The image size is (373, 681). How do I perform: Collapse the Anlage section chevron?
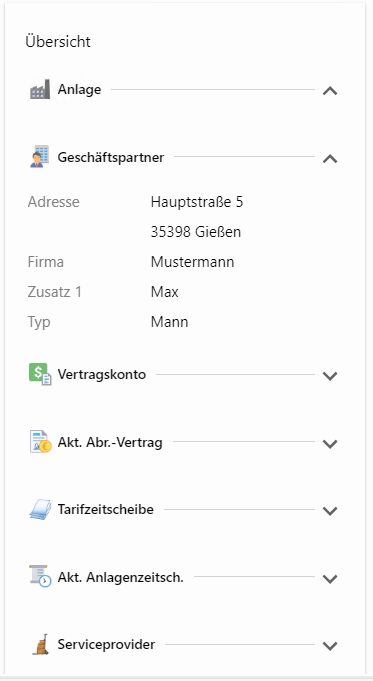330,91
